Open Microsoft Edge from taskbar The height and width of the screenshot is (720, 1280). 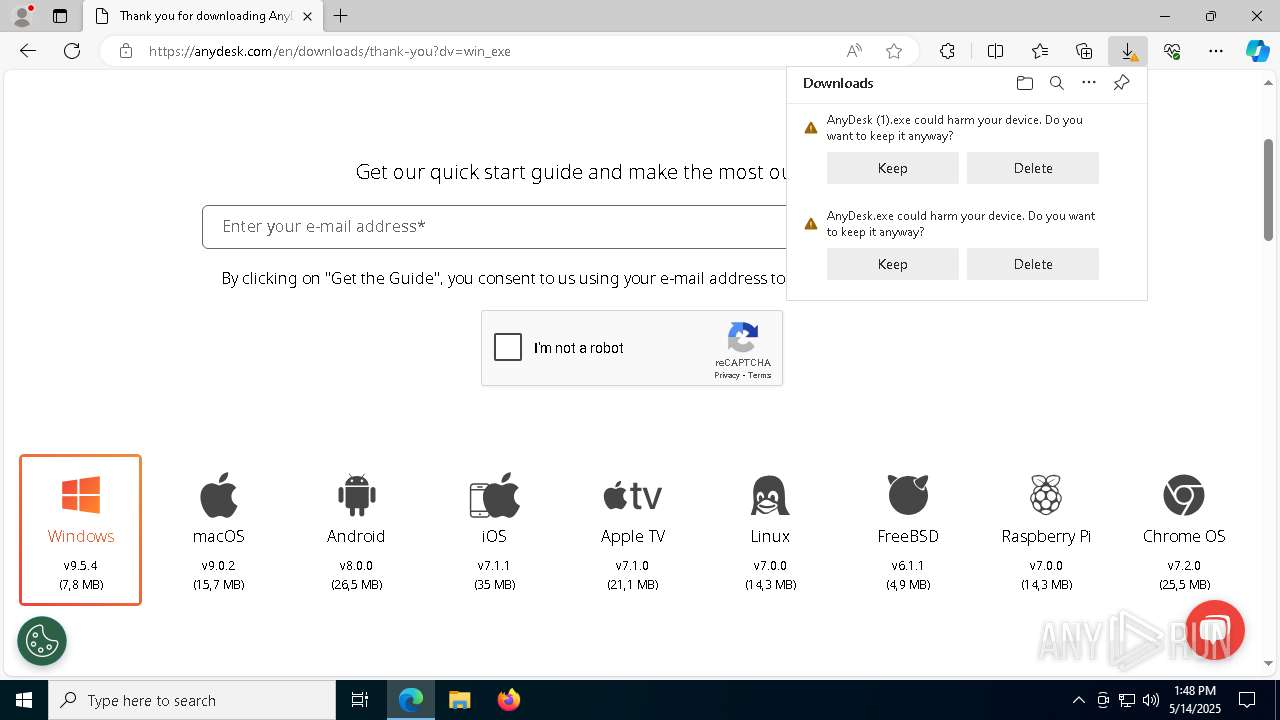coord(411,700)
